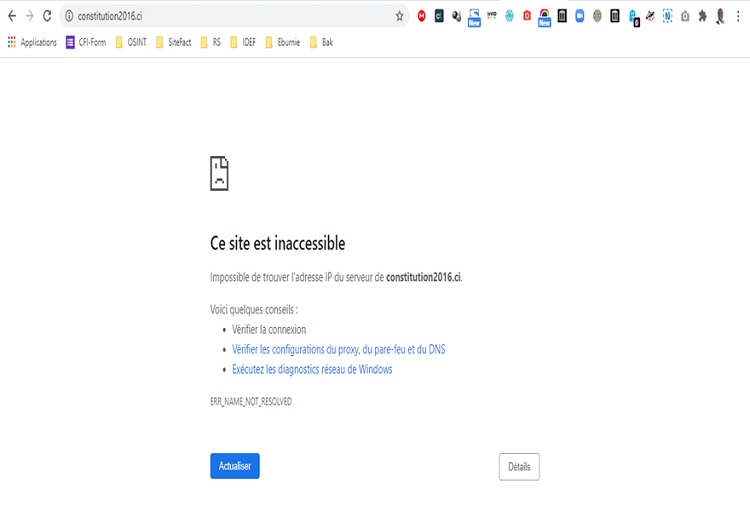Open the CFI-Form bookmark
This screenshot has height=512, width=750.
[86, 42]
